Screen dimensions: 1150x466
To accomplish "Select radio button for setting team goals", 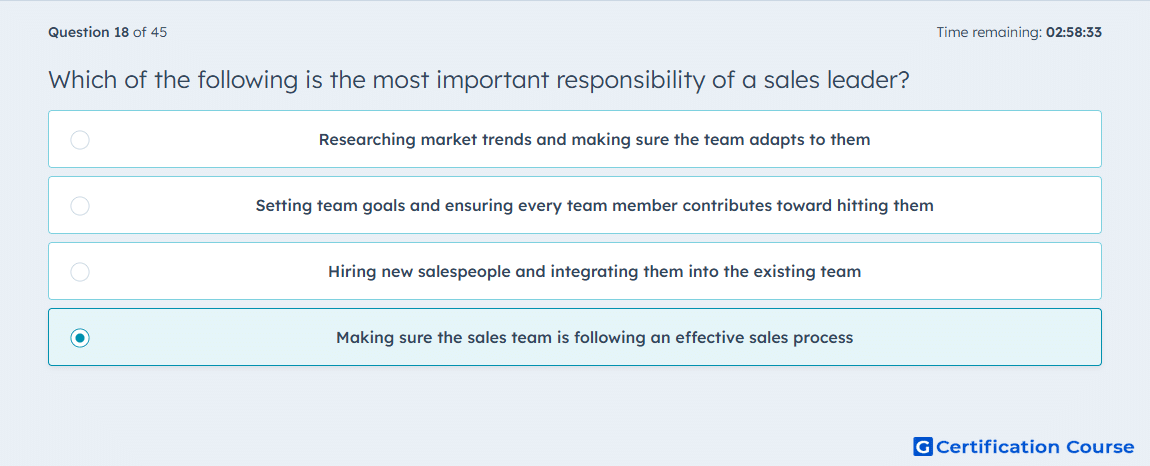I will click(80, 205).
